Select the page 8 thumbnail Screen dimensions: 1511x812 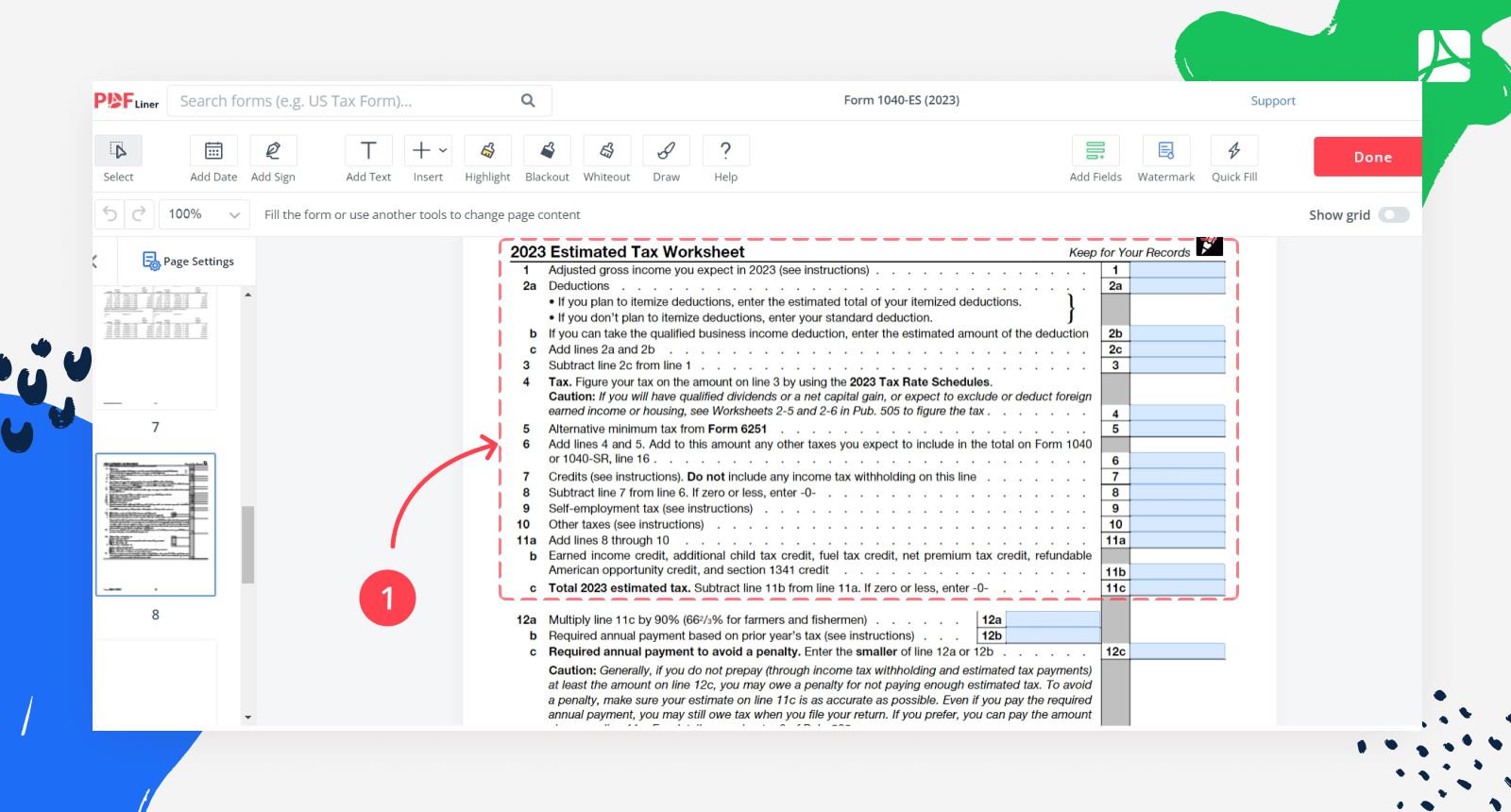(156, 524)
